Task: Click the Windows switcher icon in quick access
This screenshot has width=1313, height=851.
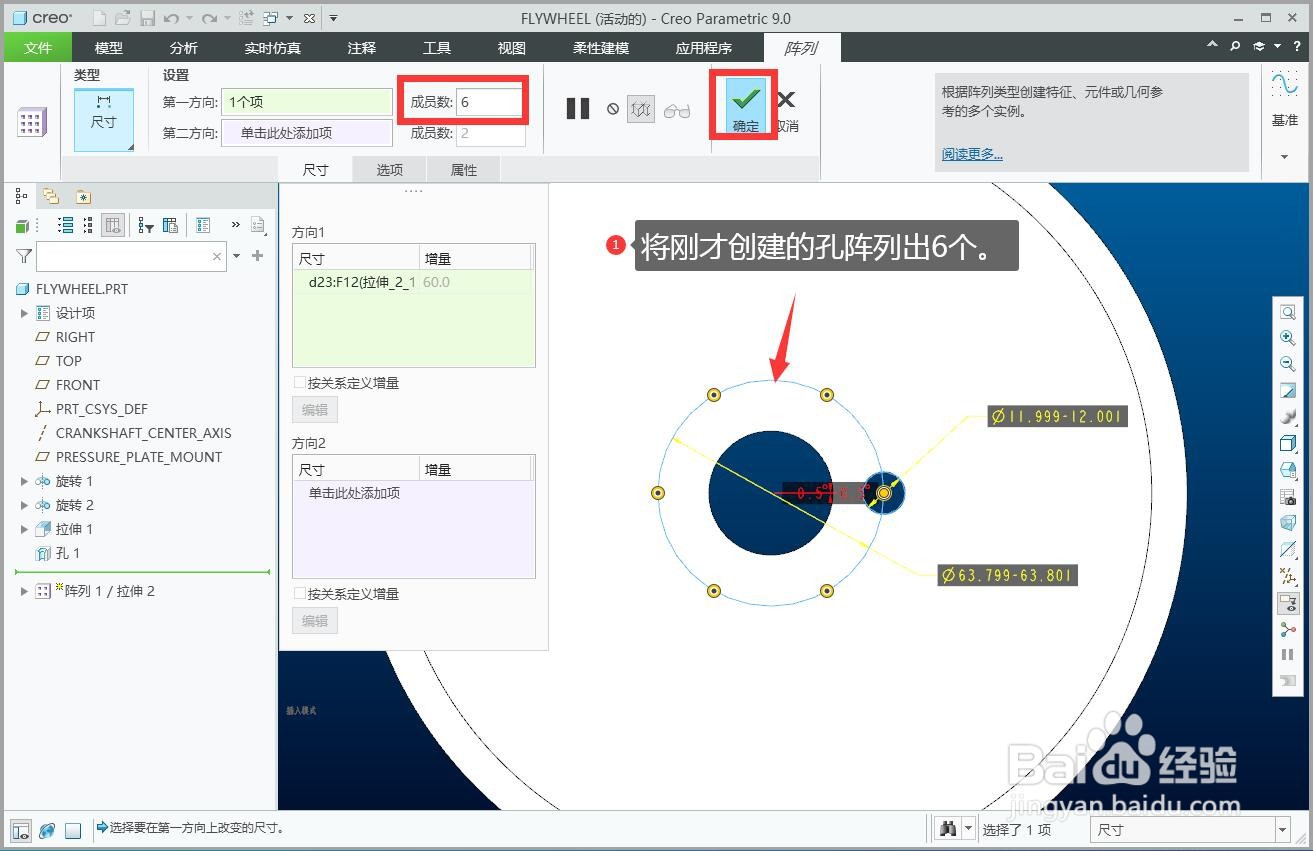Action: pyautogui.click(x=271, y=18)
